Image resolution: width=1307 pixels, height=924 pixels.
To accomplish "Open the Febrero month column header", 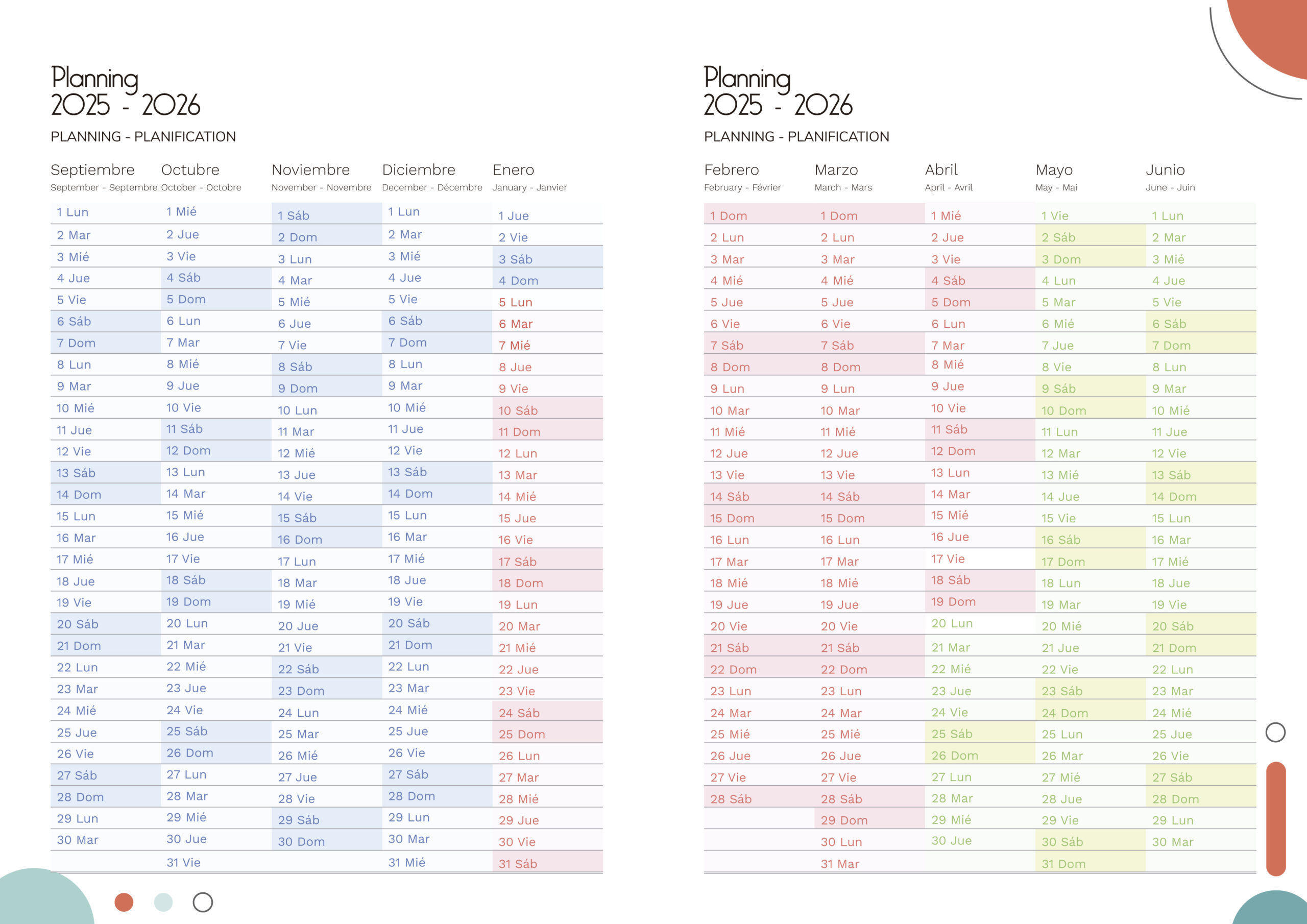I will [x=732, y=169].
